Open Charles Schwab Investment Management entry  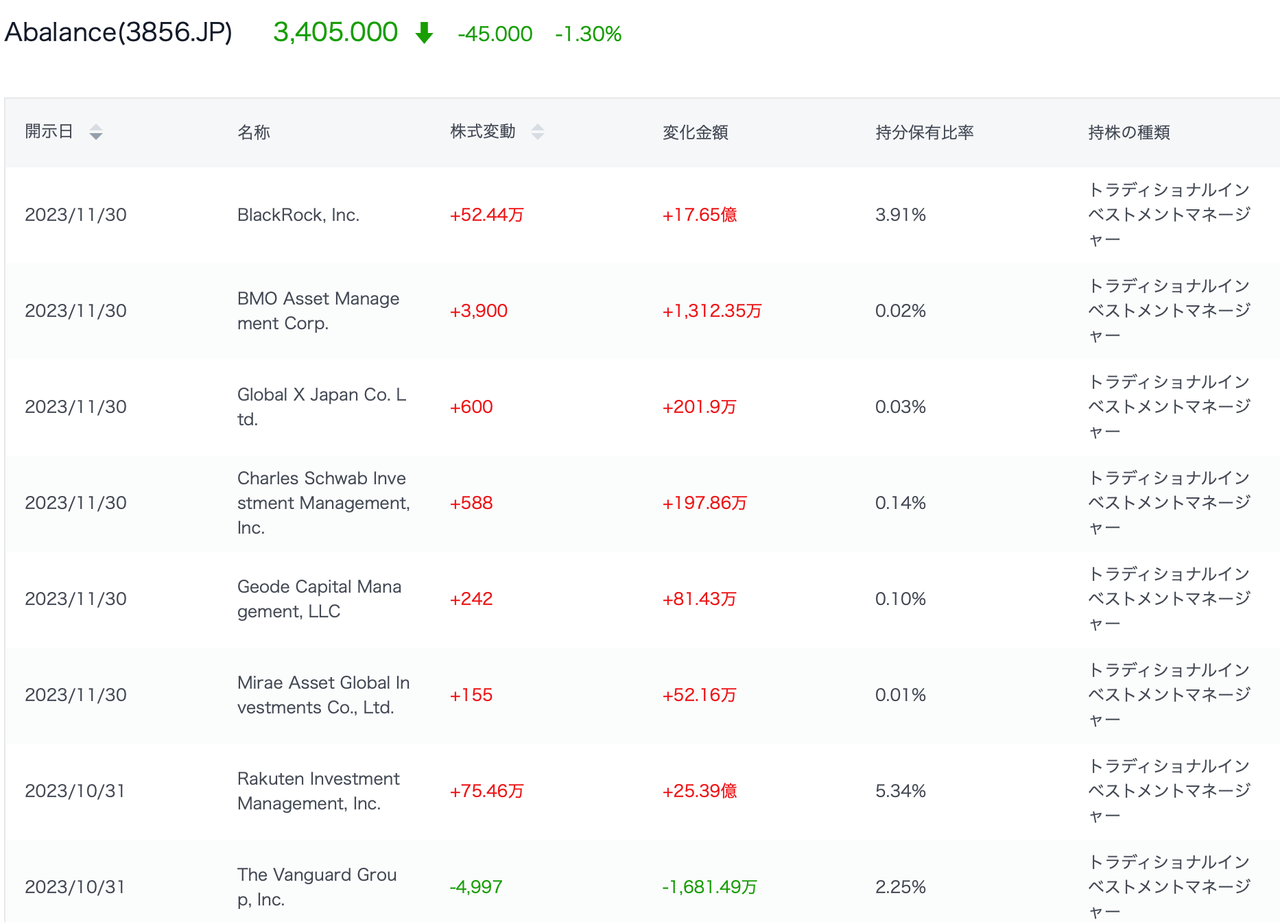323,503
